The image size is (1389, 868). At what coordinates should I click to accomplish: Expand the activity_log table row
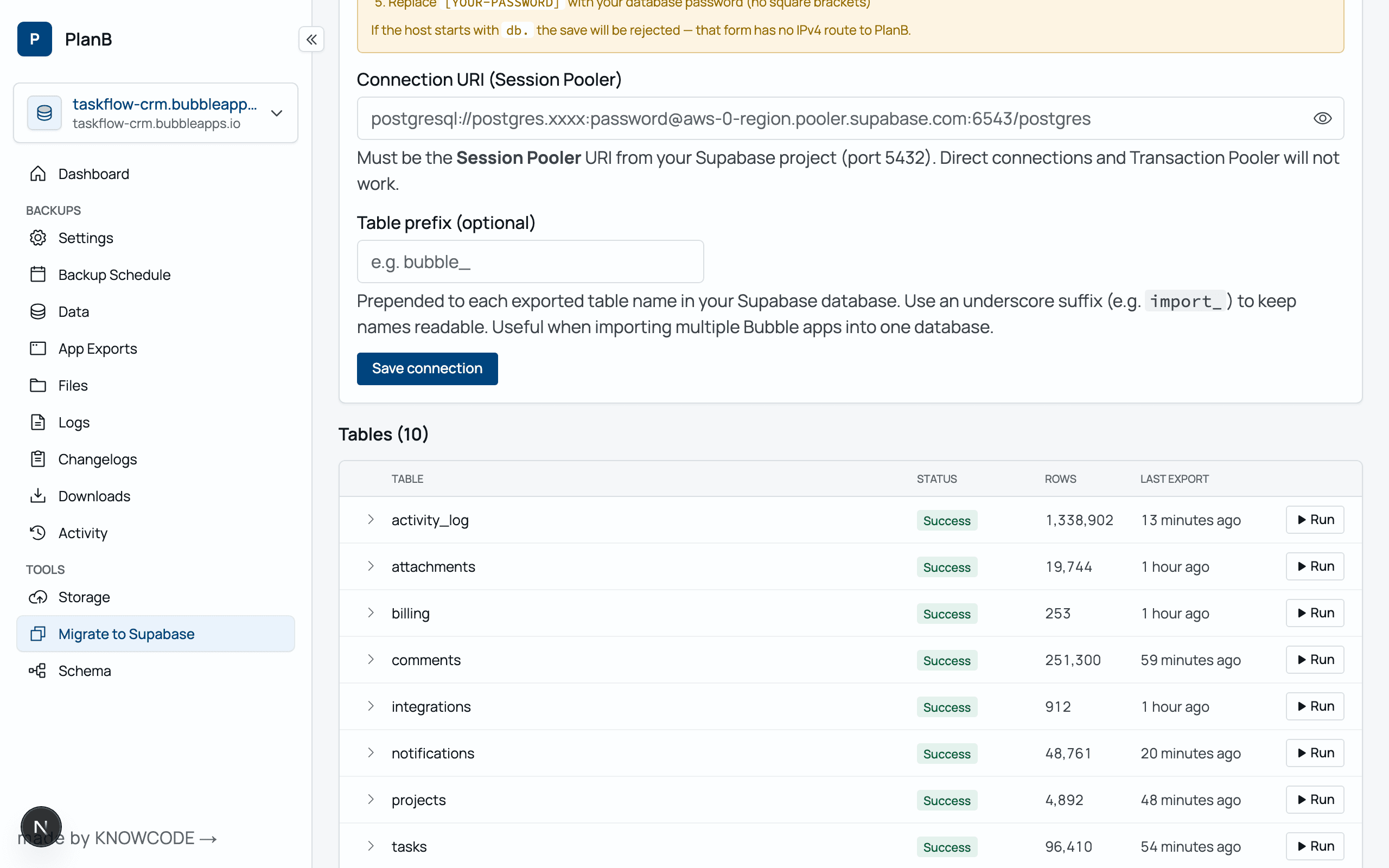coord(371,520)
